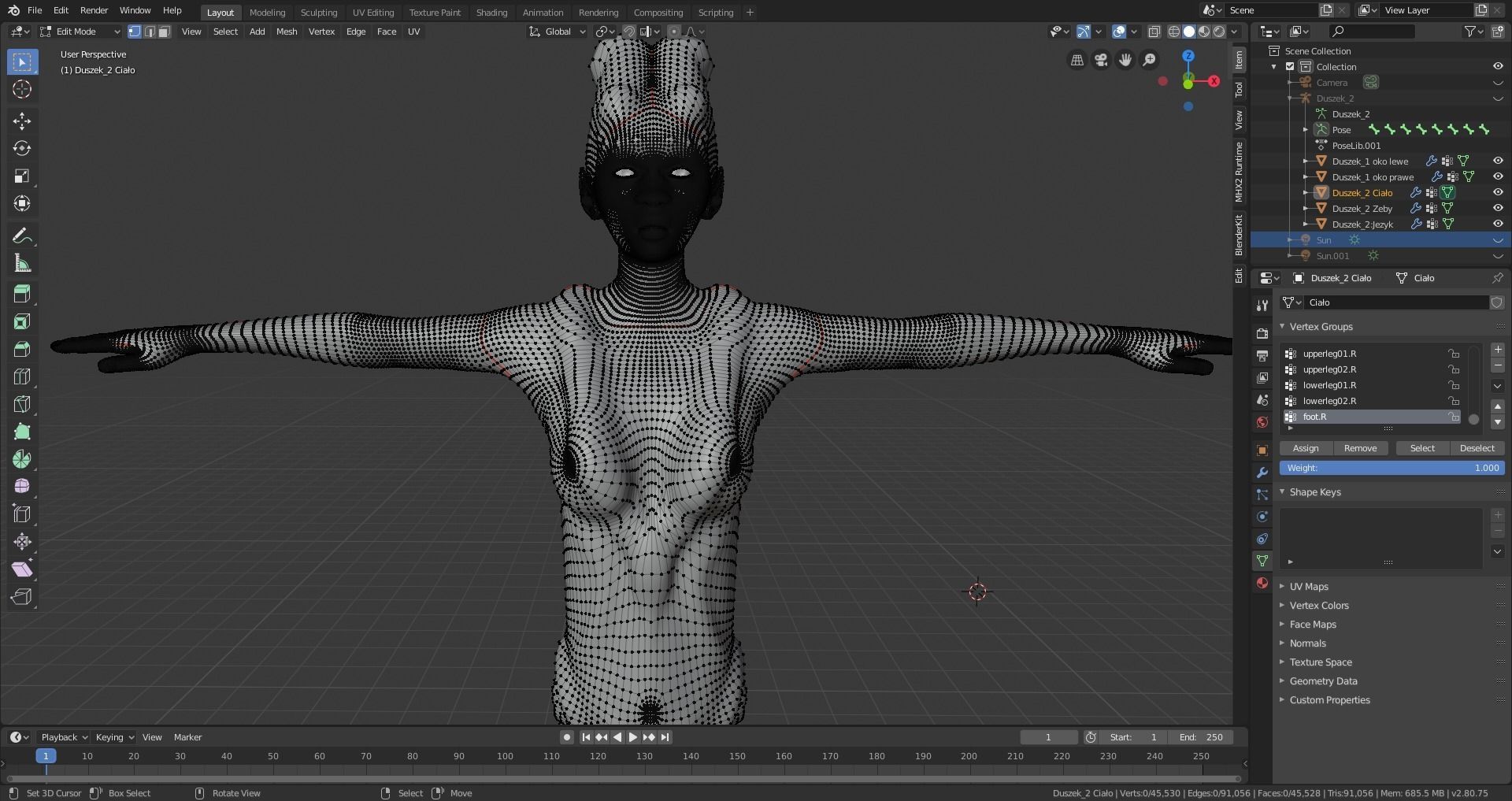Hide Duszek_1 oko lewe object
The height and width of the screenshot is (801, 1512).
click(x=1498, y=161)
